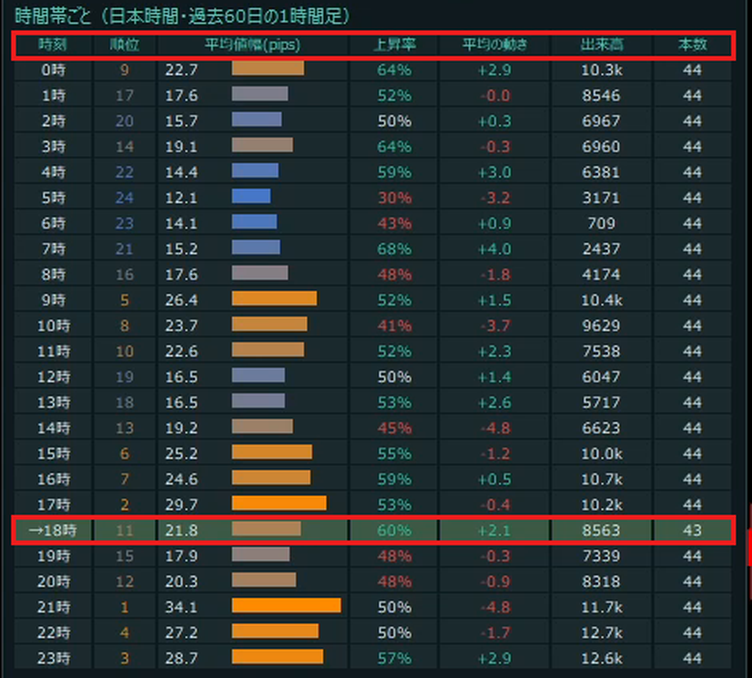Select the -3.7 average move at 10時
The width and height of the screenshot is (752, 678).
click(495, 326)
